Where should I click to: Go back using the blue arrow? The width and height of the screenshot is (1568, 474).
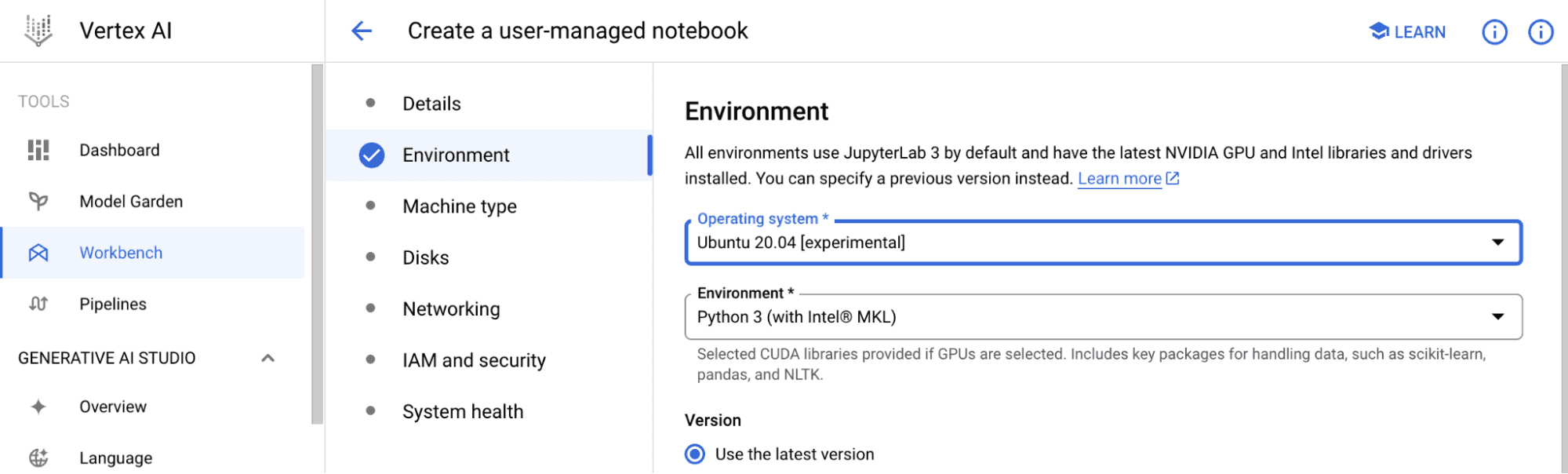[362, 31]
